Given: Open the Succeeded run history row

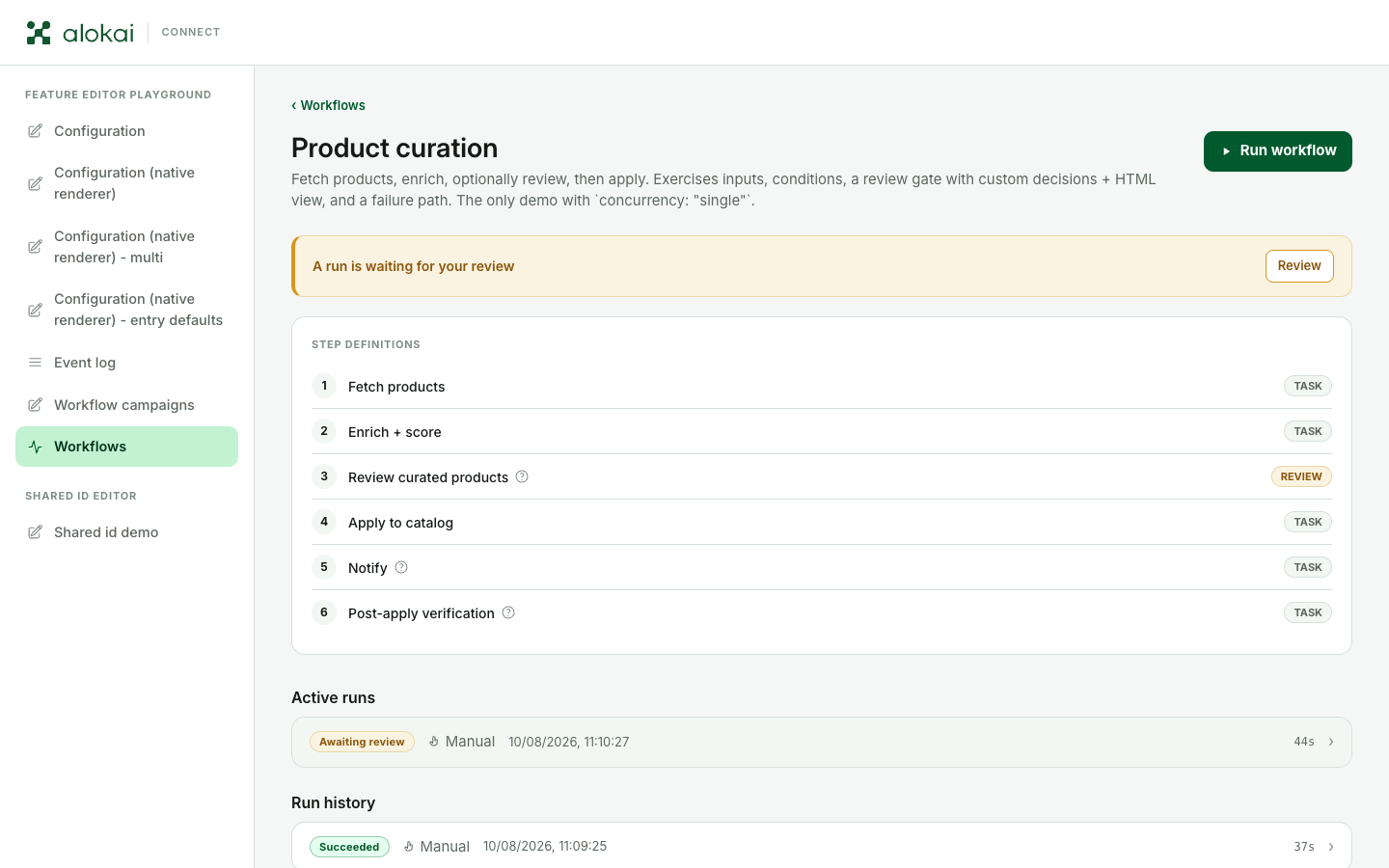Looking at the screenshot, I should (x=822, y=846).
